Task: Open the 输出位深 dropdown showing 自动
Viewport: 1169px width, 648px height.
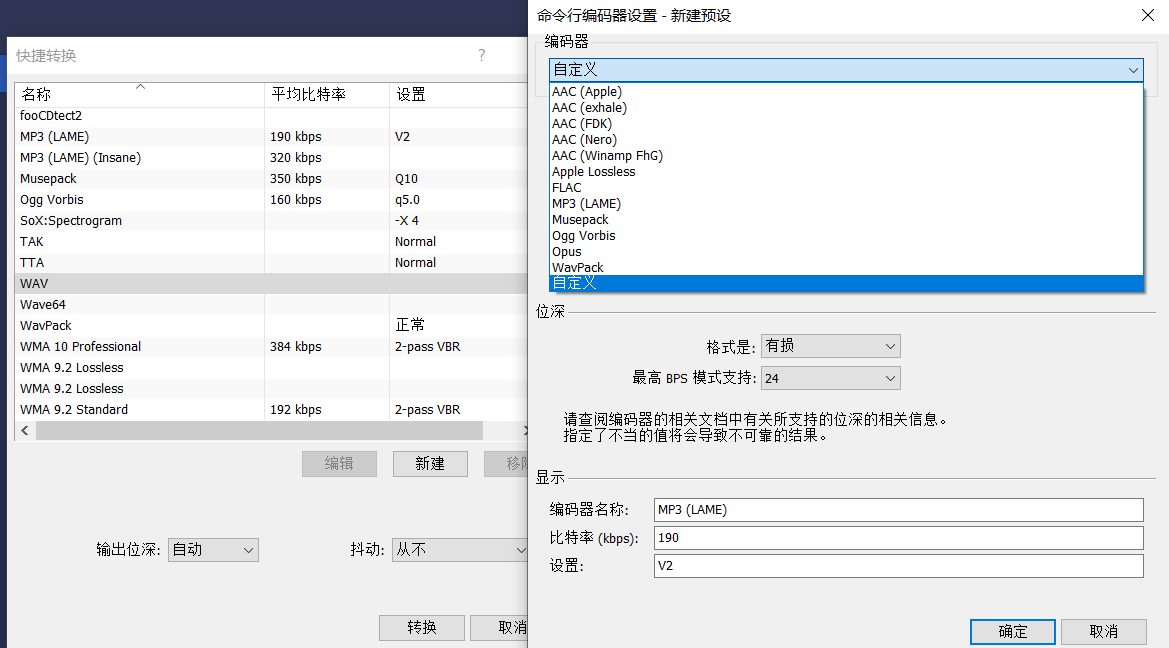Action: 213,549
